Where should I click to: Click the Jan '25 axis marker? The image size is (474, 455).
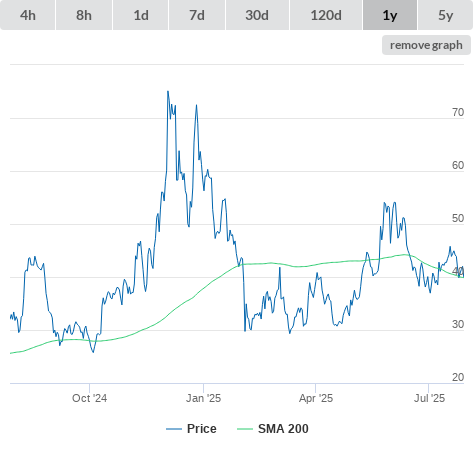pyautogui.click(x=203, y=398)
